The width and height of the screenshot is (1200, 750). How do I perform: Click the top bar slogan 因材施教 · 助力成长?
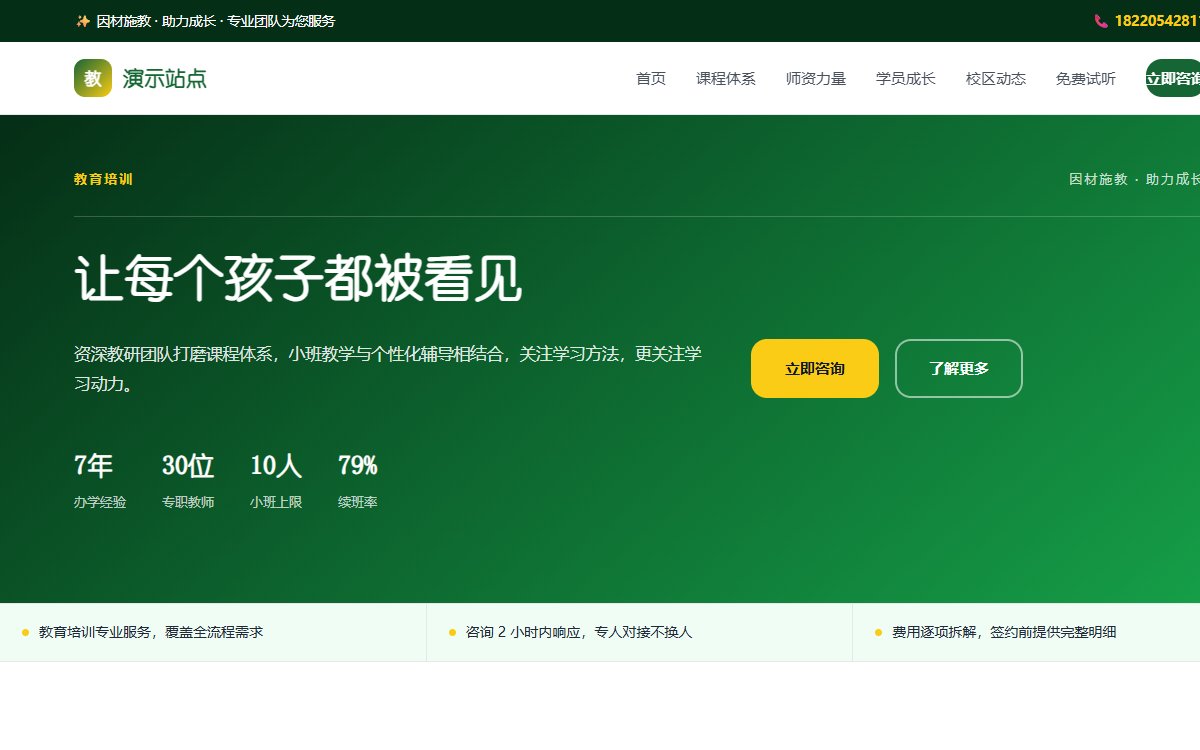tap(215, 21)
